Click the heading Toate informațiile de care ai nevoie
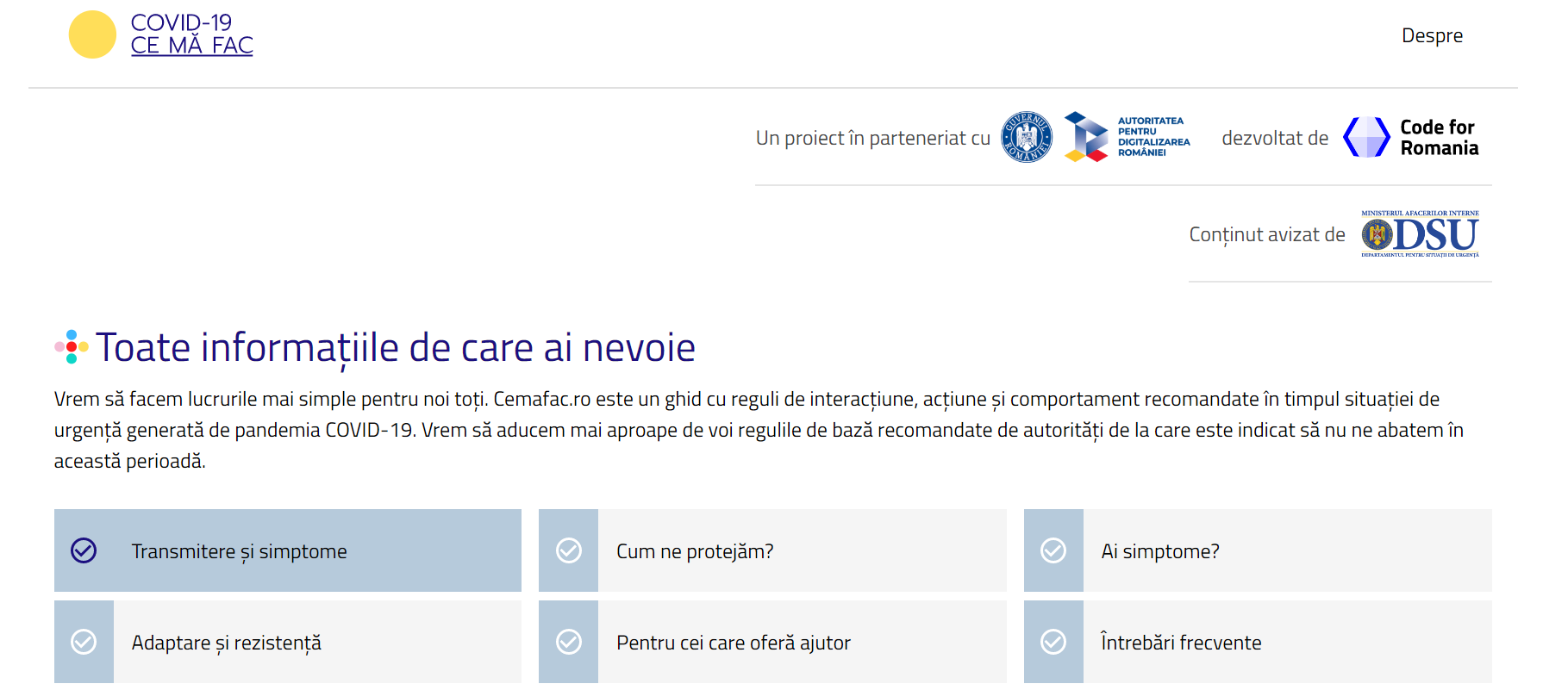Viewport: 1568px width, 690px height. [x=396, y=348]
